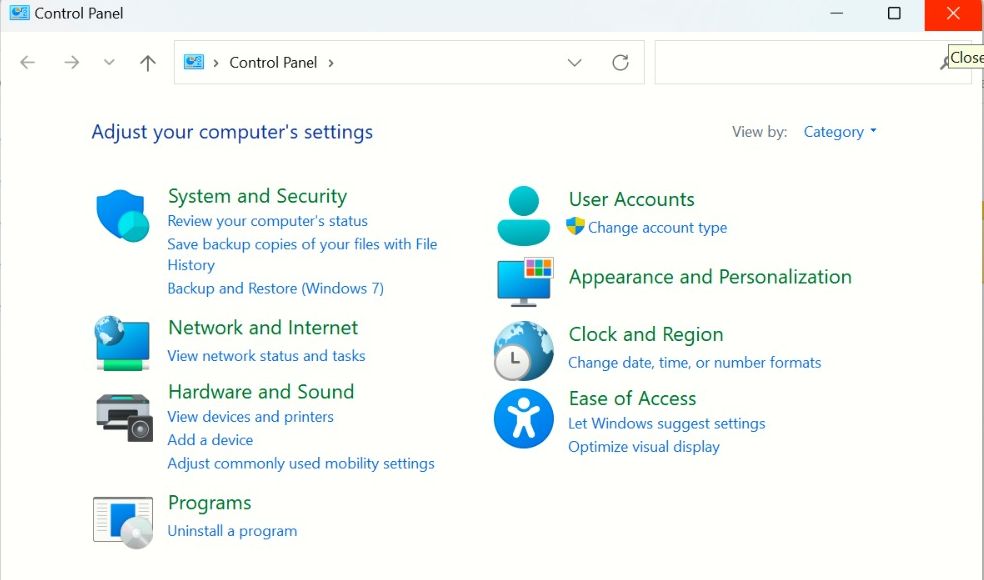Screen dimensions: 984x580
Task: Click Optimize visual display
Action: [x=644, y=447]
